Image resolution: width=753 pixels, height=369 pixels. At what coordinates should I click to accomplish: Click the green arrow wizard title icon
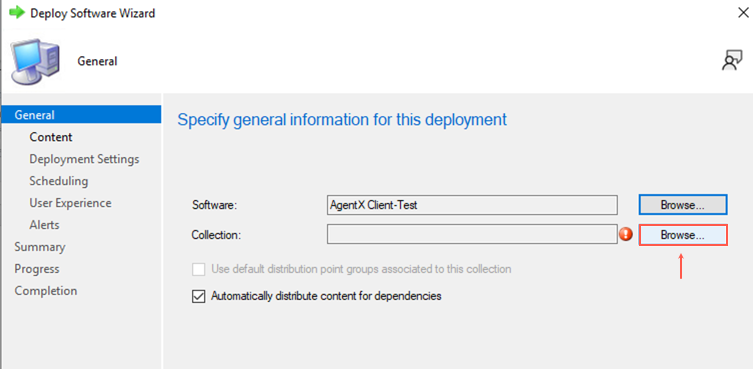pos(17,13)
